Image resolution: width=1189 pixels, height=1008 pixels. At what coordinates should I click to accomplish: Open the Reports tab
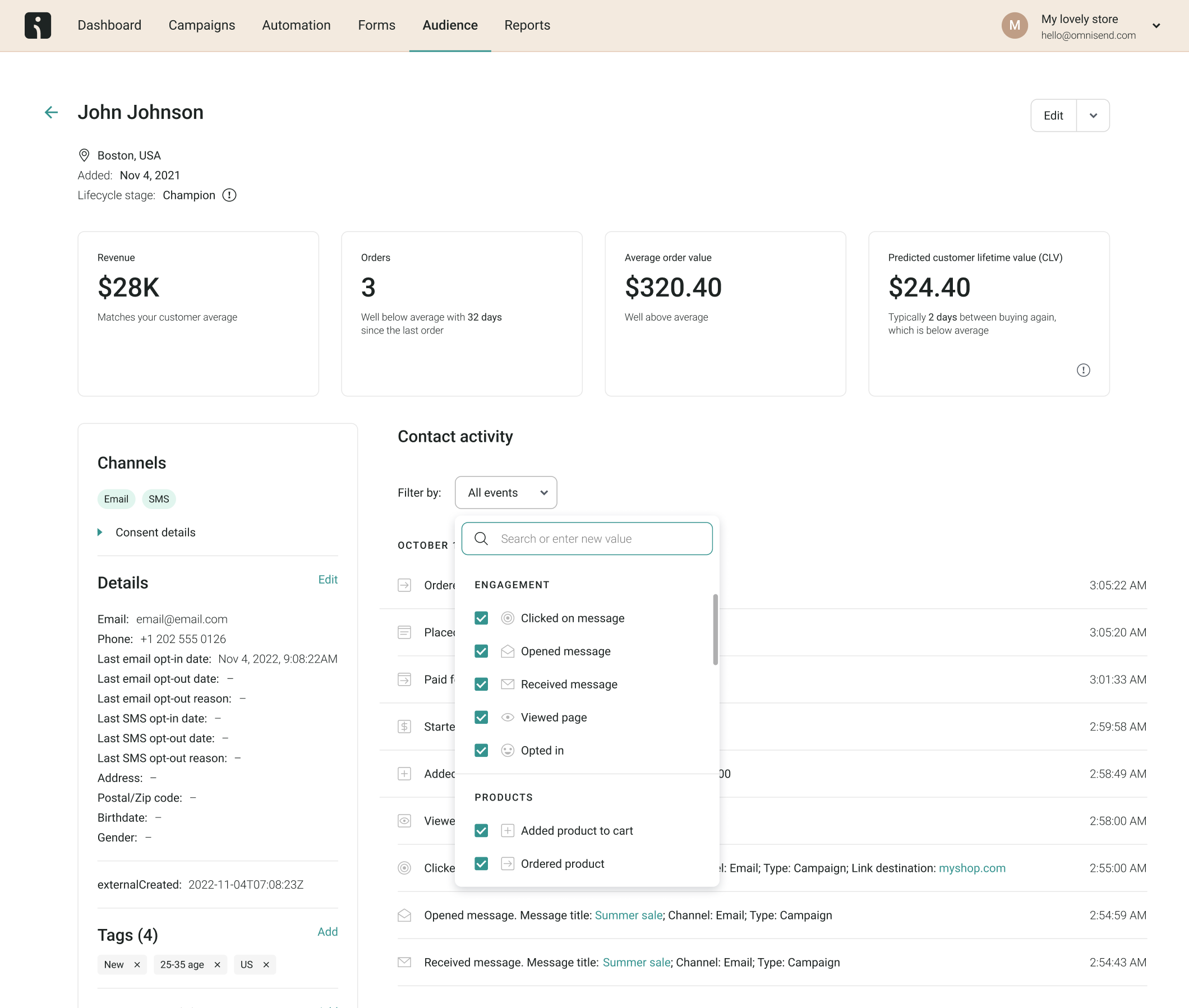point(527,25)
